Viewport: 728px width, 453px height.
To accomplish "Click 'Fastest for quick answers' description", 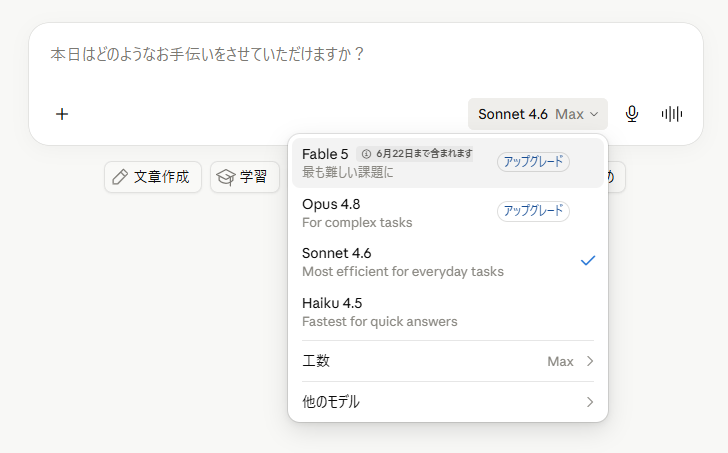I will [x=379, y=322].
